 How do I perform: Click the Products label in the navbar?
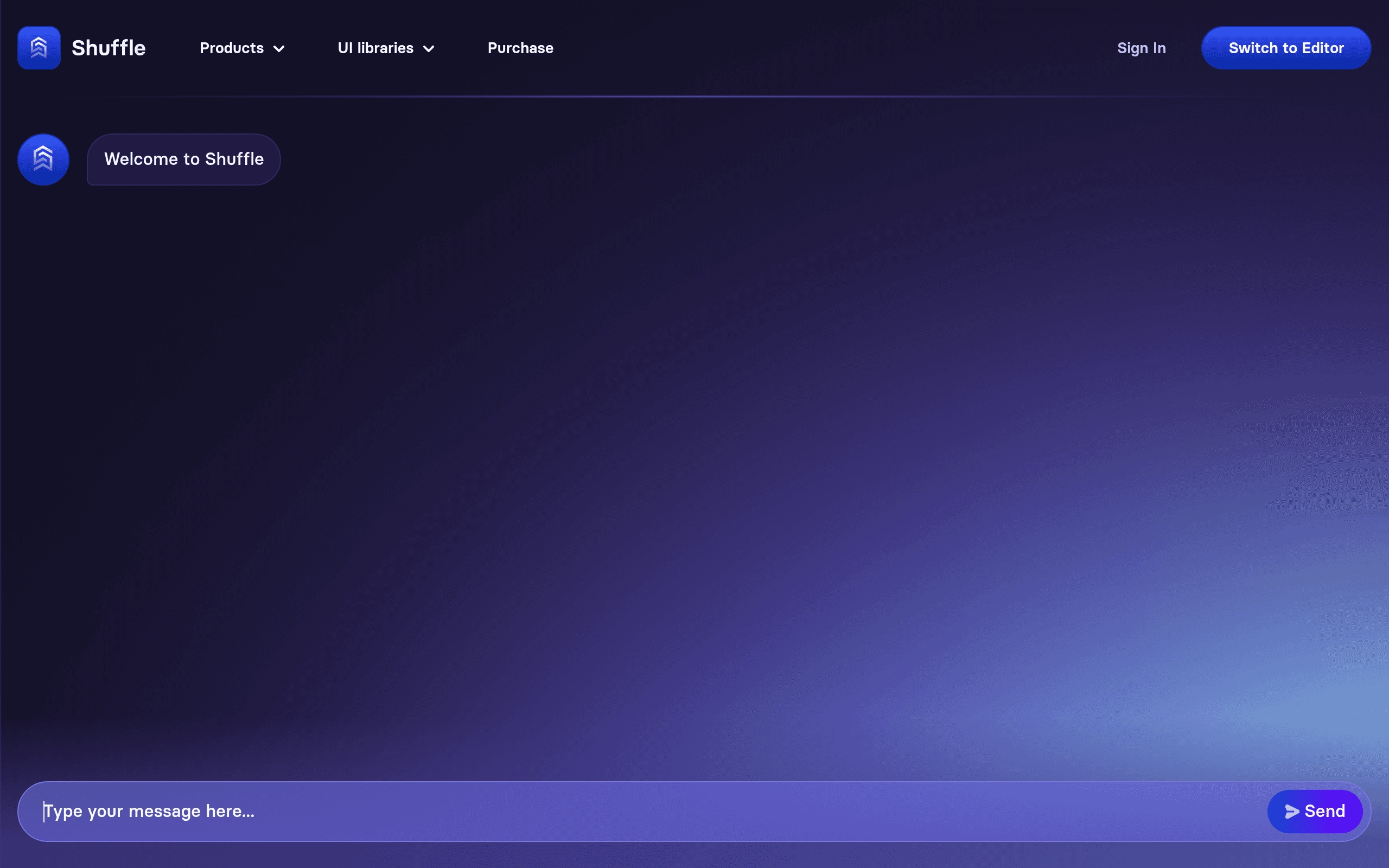click(231, 48)
